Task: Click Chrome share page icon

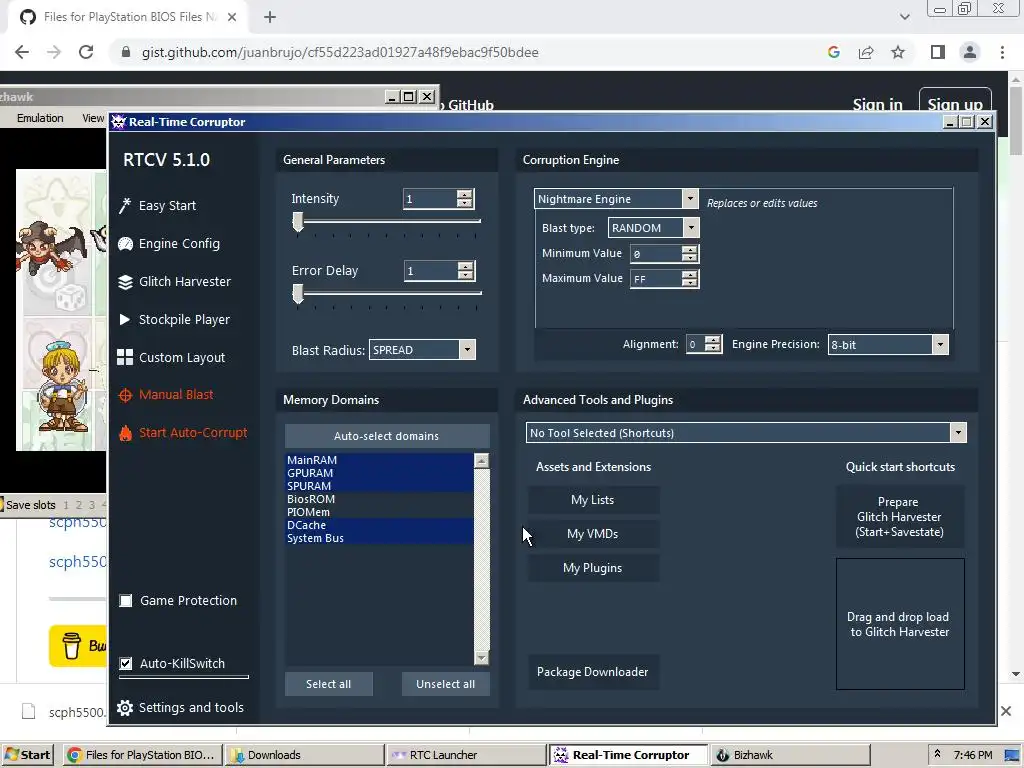Action: [x=866, y=52]
